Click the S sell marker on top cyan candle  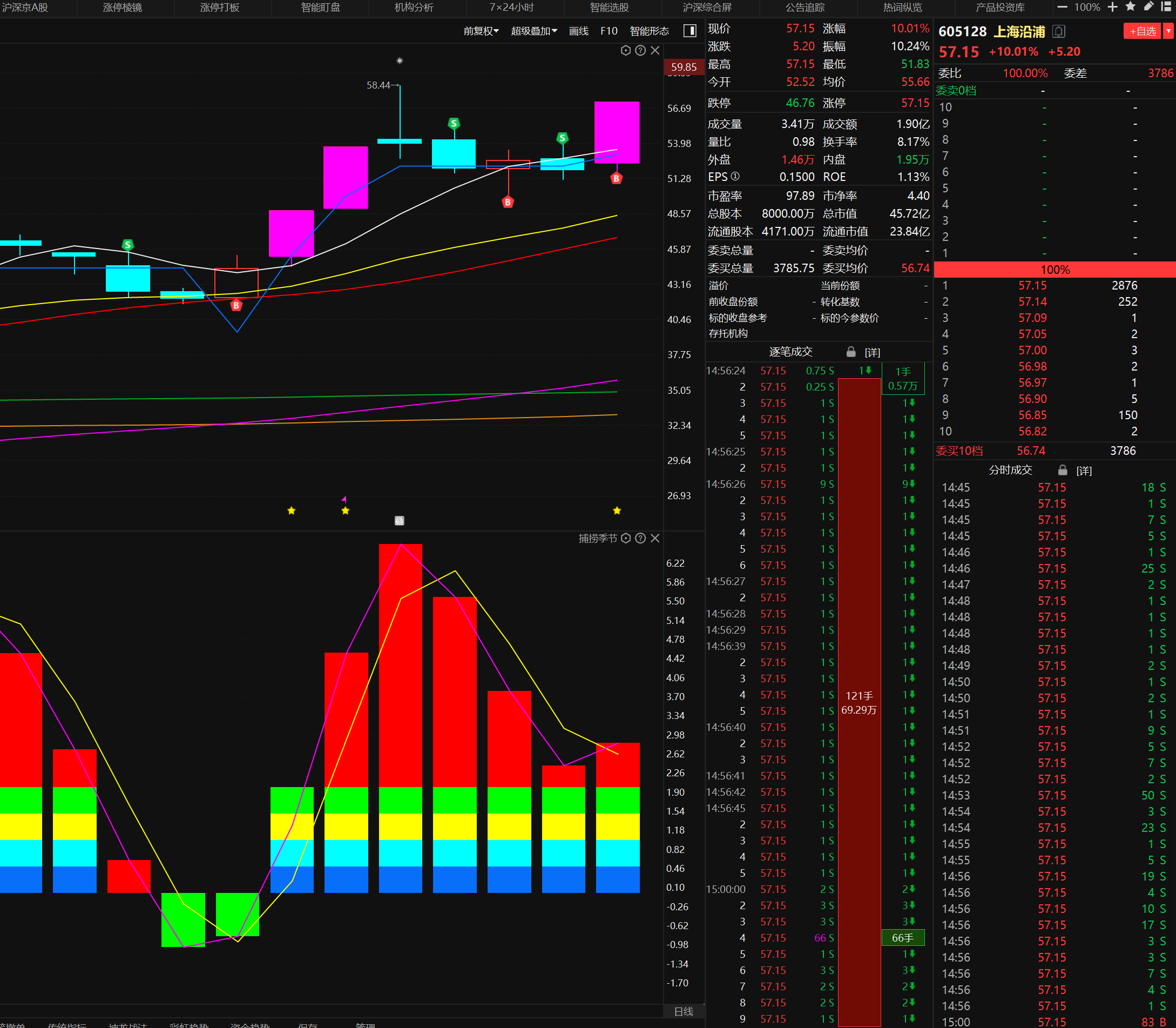454,123
